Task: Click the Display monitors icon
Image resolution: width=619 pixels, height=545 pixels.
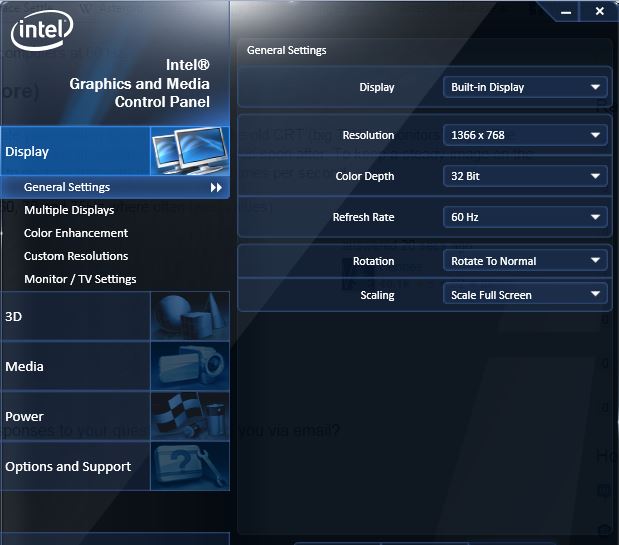Action: pyautogui.click(x=190, y=151)
